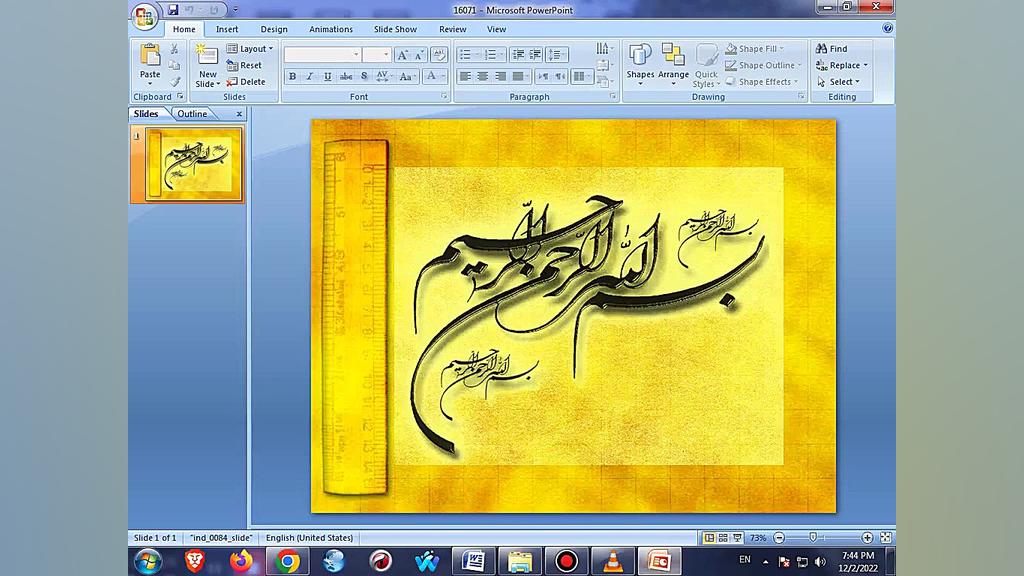
Task: Fit slide to current window
Action: (886, 537)
